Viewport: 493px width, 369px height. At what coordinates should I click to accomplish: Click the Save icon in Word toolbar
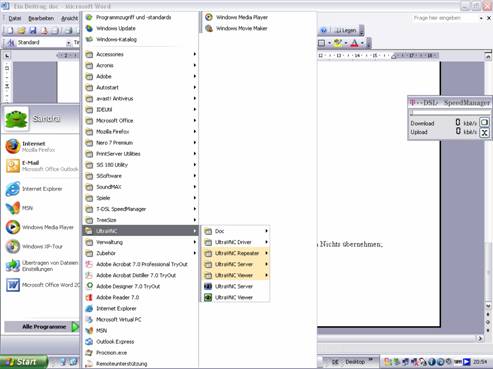point(33,31)
